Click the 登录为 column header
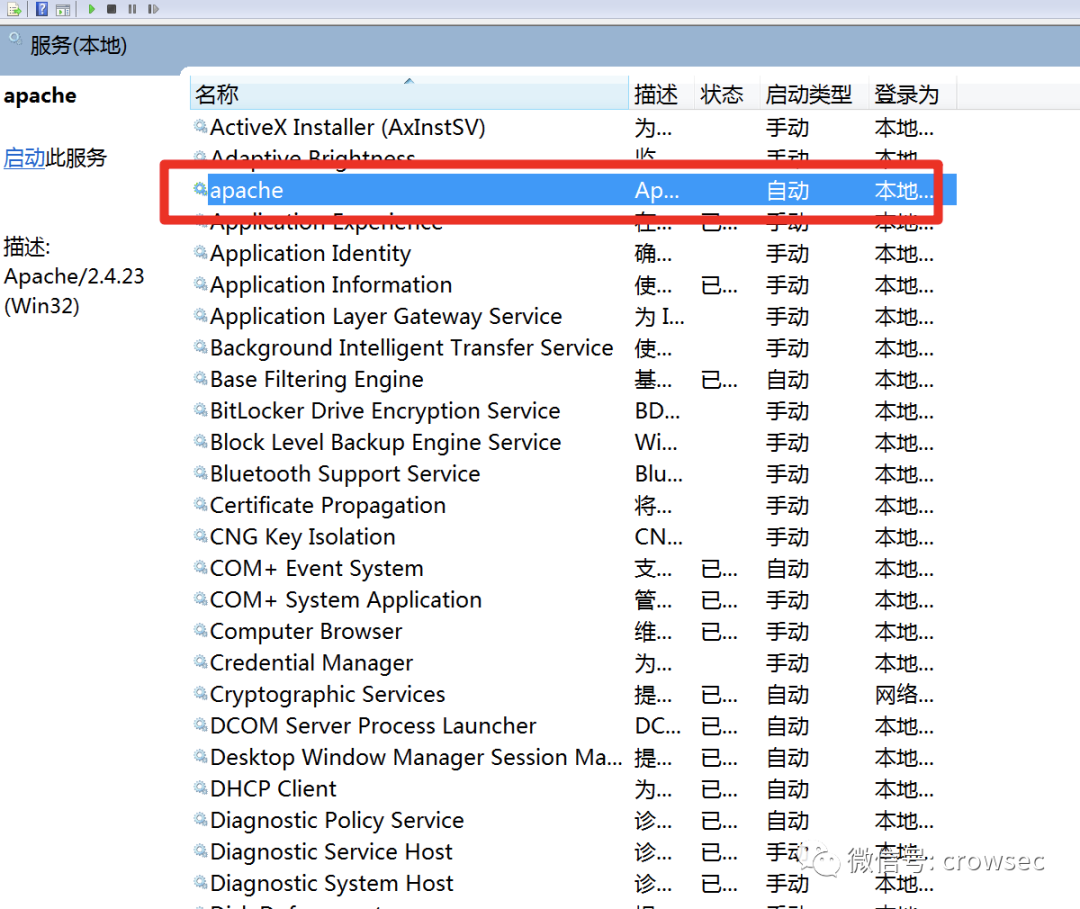1080x909 pixels. click(x=912, y=94)
